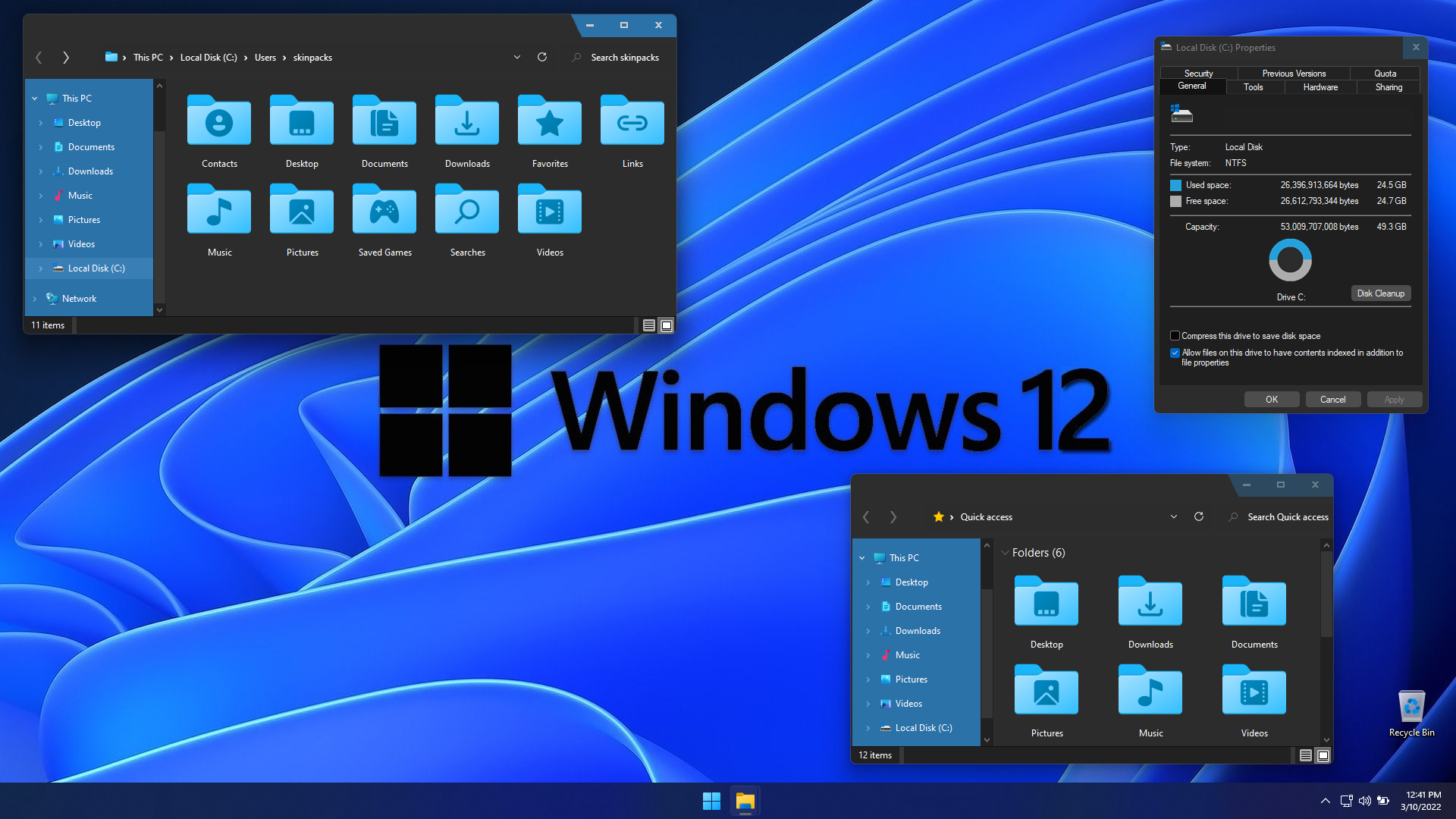
Task: Open the volume control in system tray
Action: coord(1365,801)
